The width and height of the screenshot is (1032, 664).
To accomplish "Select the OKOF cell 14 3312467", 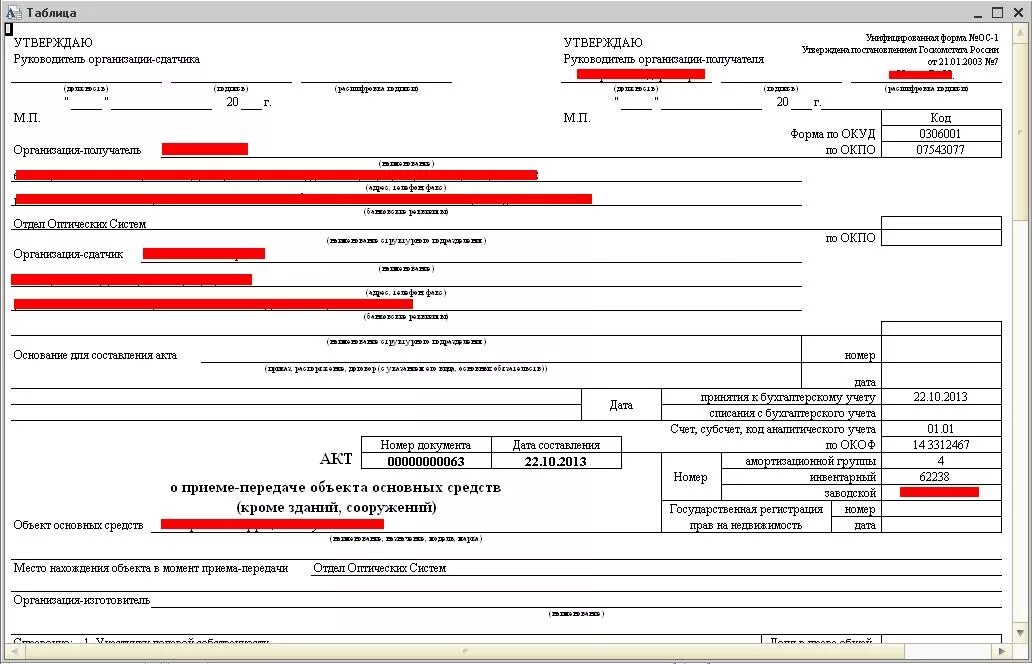I will (x=941, y=445).
